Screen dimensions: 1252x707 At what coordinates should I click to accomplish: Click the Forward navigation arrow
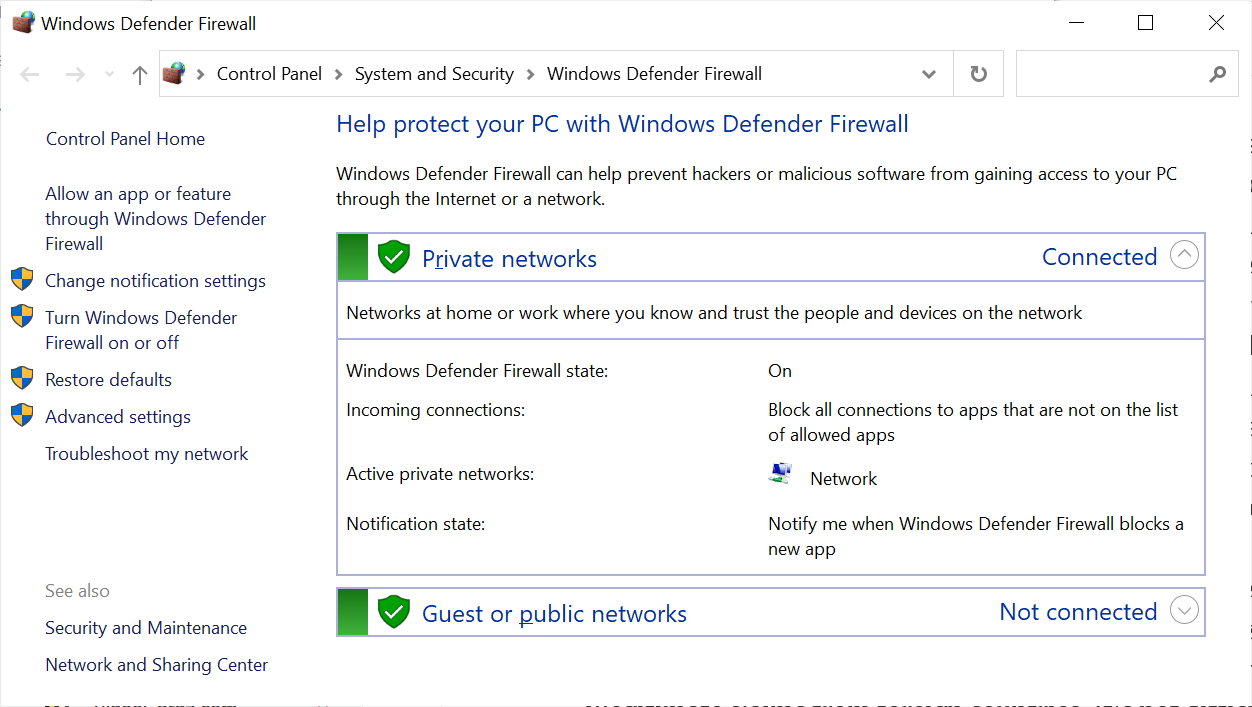pyautogui.click(x=75, y=75)
